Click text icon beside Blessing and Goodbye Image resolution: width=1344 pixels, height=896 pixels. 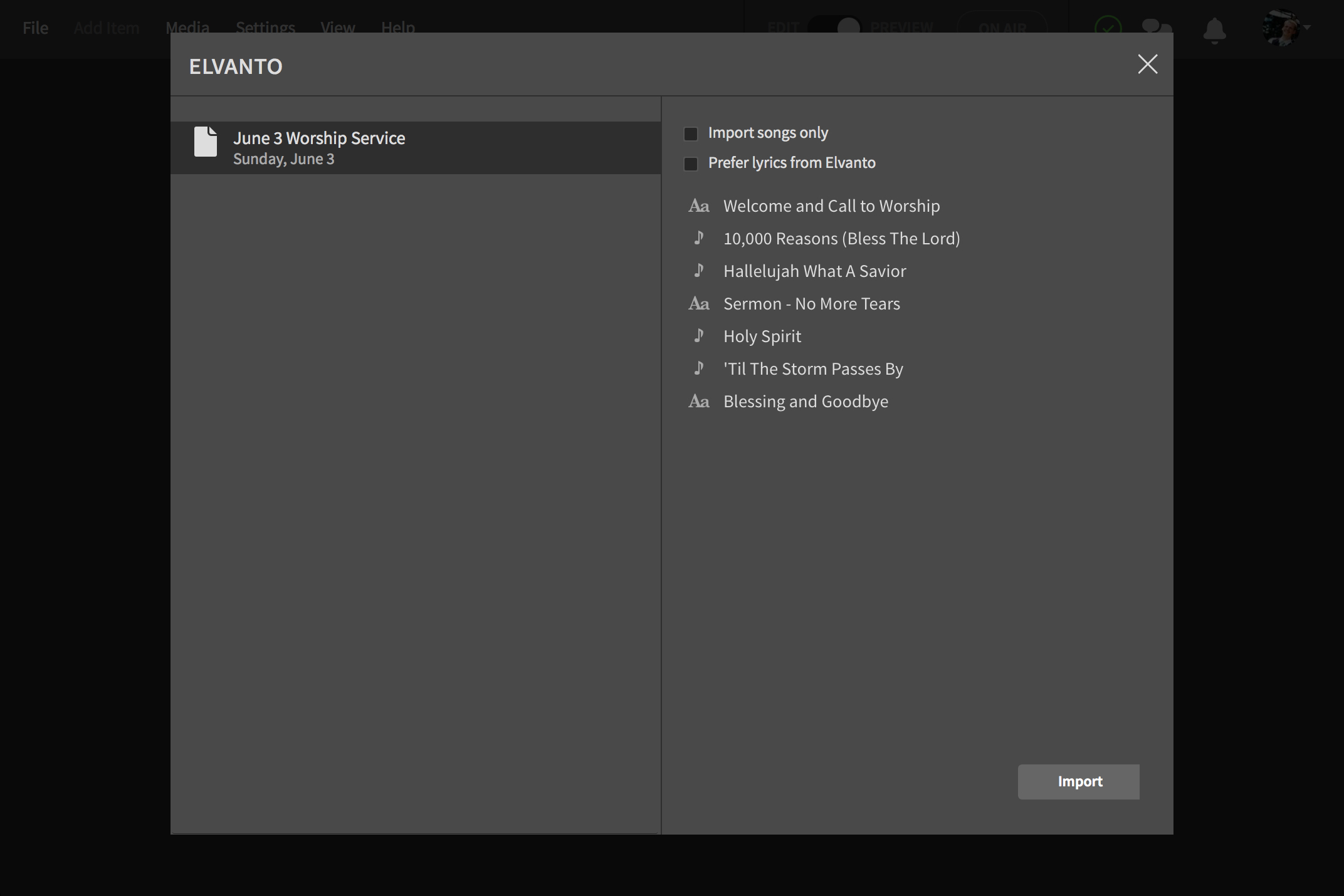[x=699, y=402]
